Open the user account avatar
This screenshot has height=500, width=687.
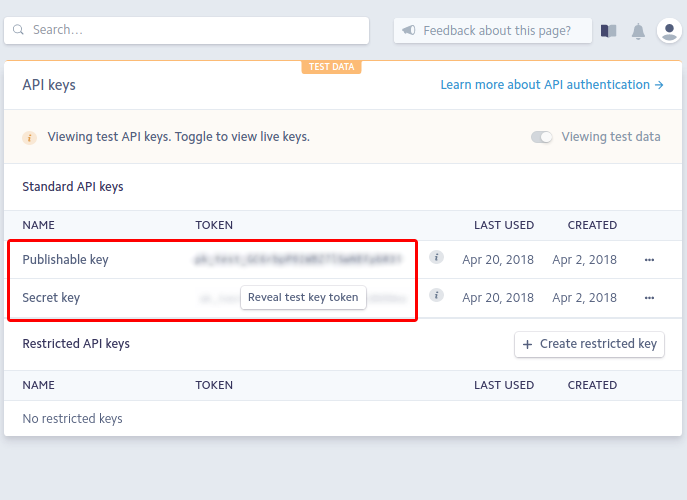[669, 31]
